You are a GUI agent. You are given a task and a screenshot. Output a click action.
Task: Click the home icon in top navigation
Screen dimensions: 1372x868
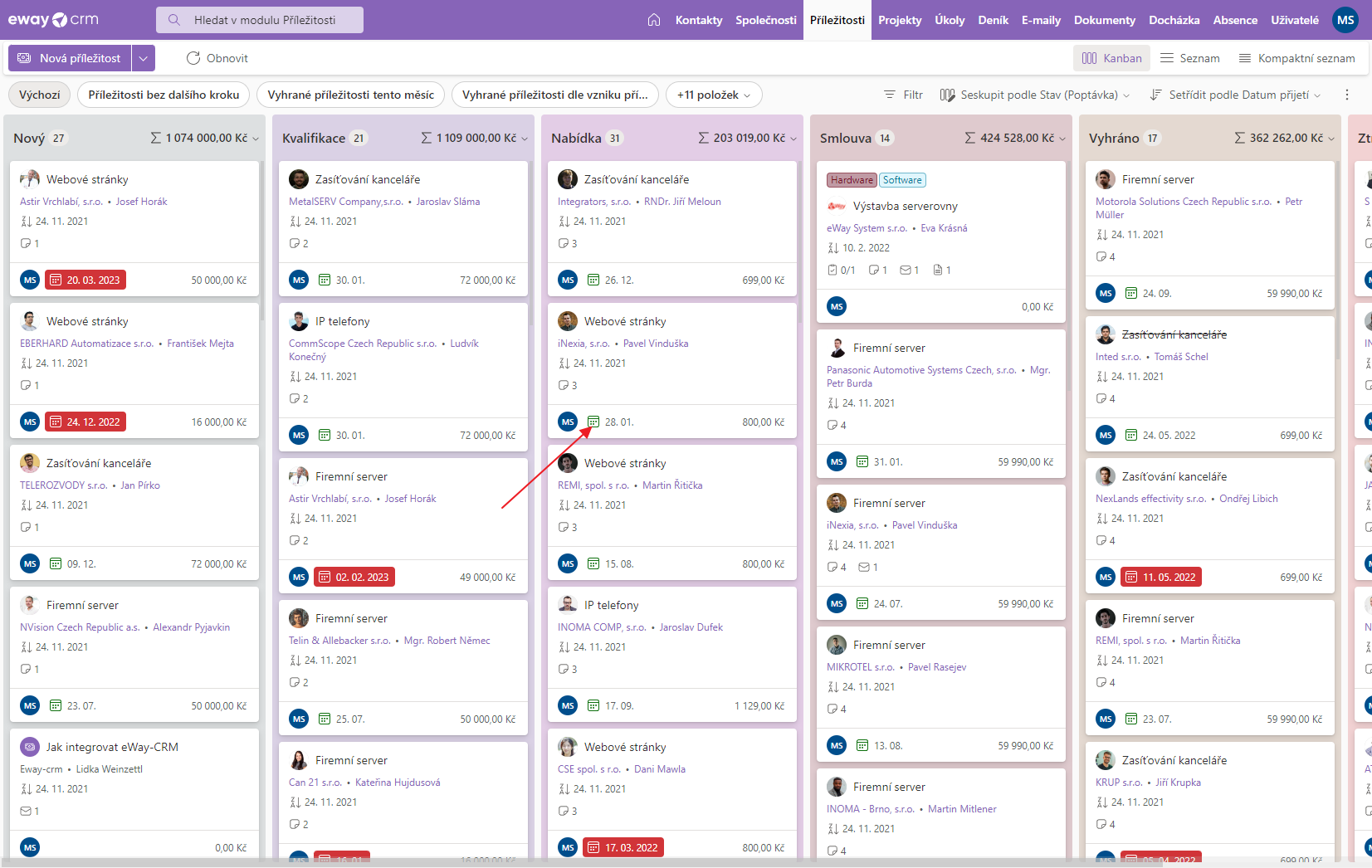pyautogui.click(x=654, y=20)
